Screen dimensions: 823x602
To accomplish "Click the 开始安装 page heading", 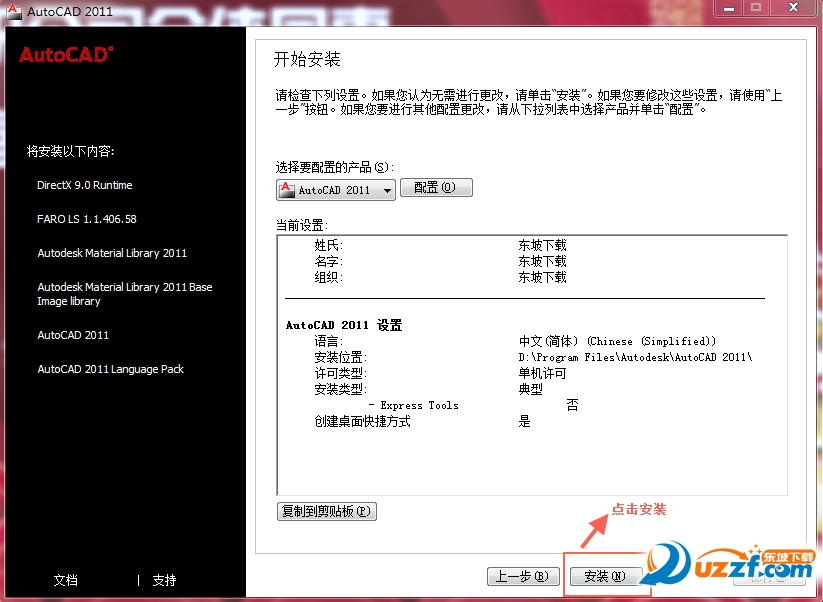I will 307,59.
